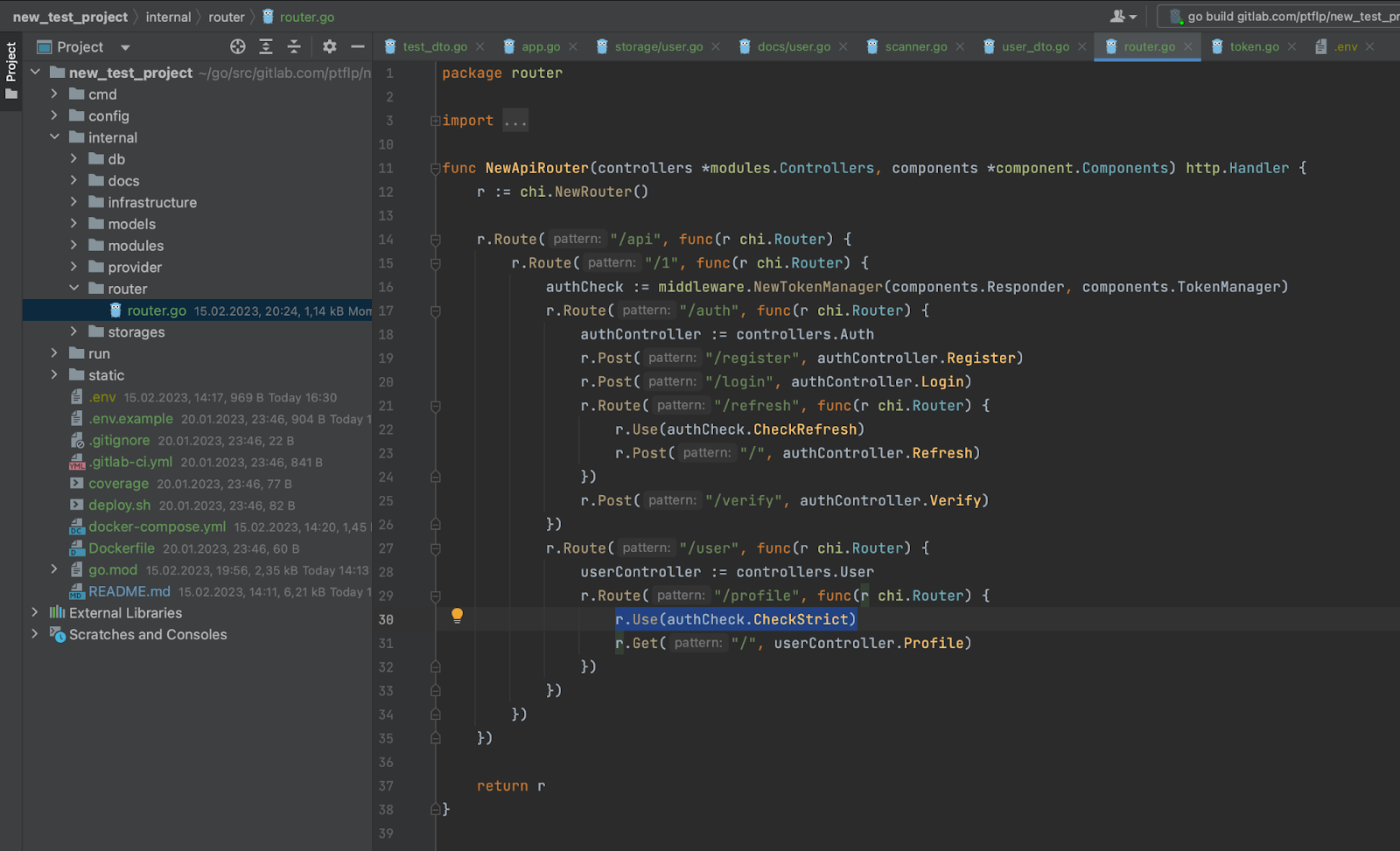The image size is (1400, 851).
Task: Close the token.go editor tab
Action: (1291, 47)
